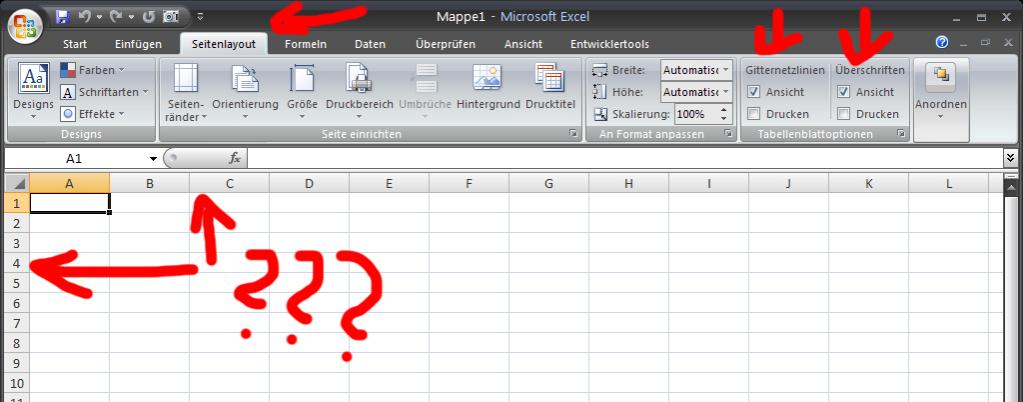Select column H header

628,184
